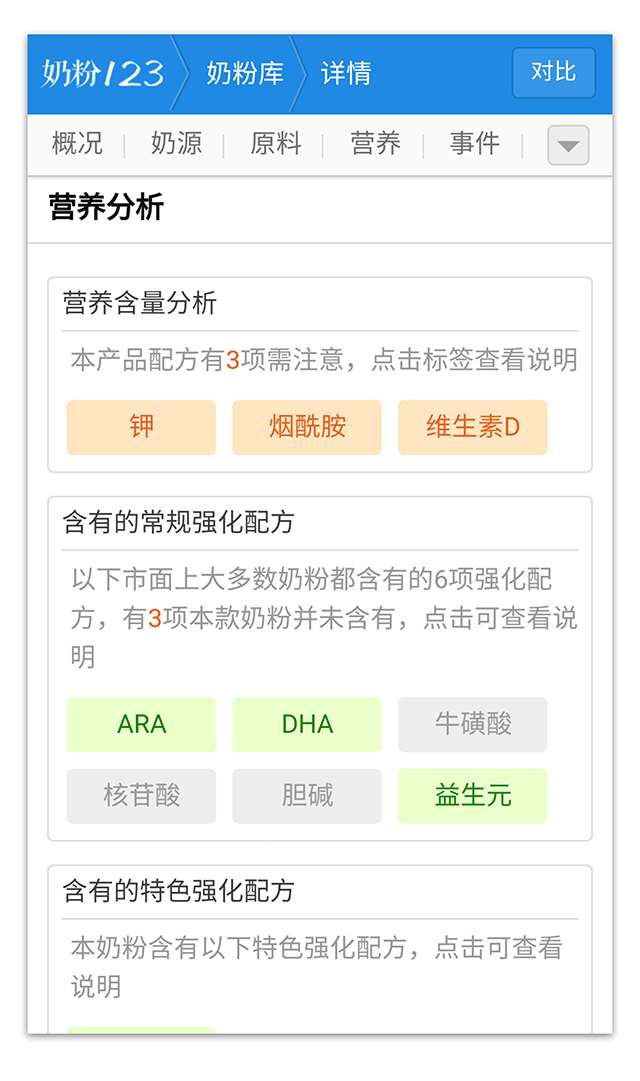The height and width of the screenshot is (1081, 640).
Task: Go to 奶粉库 breadcrumb
Action: coord(246,73)
